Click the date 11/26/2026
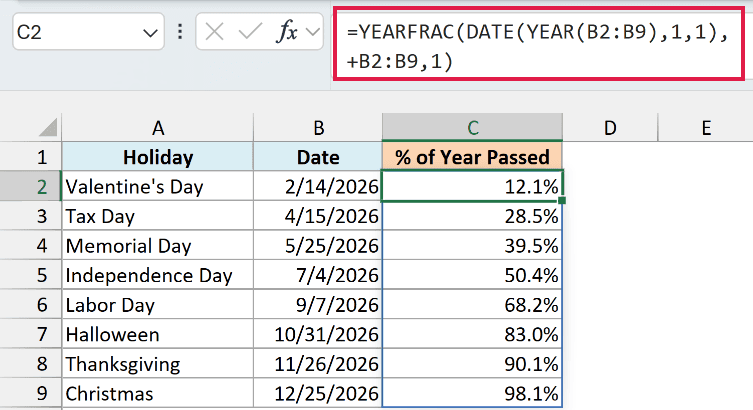The height and width of the screenshot is (410, 753). (318, 364)
